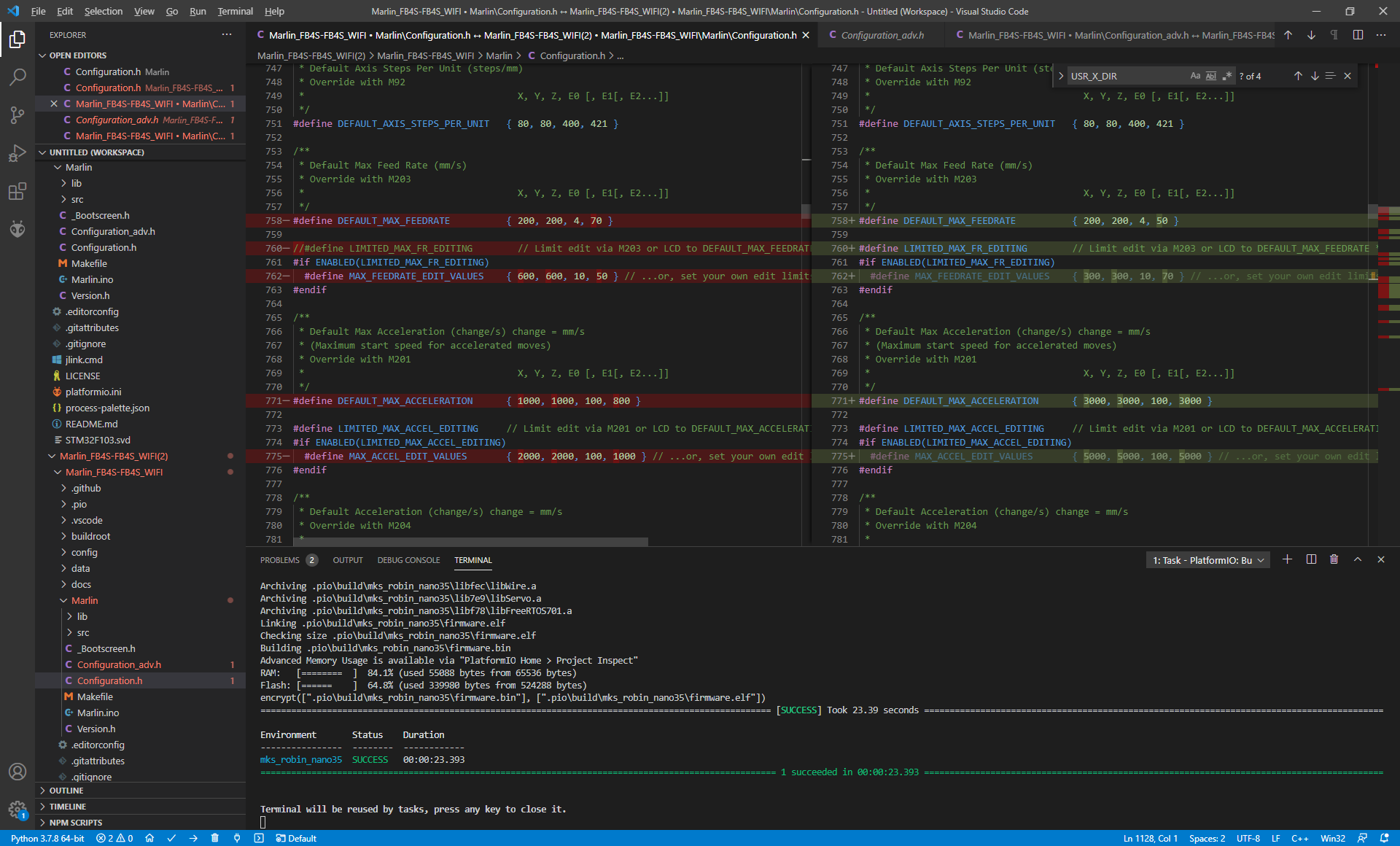Switch to the DEBUG CONSOLE tab
The image size is (1400, 846).
408,560
